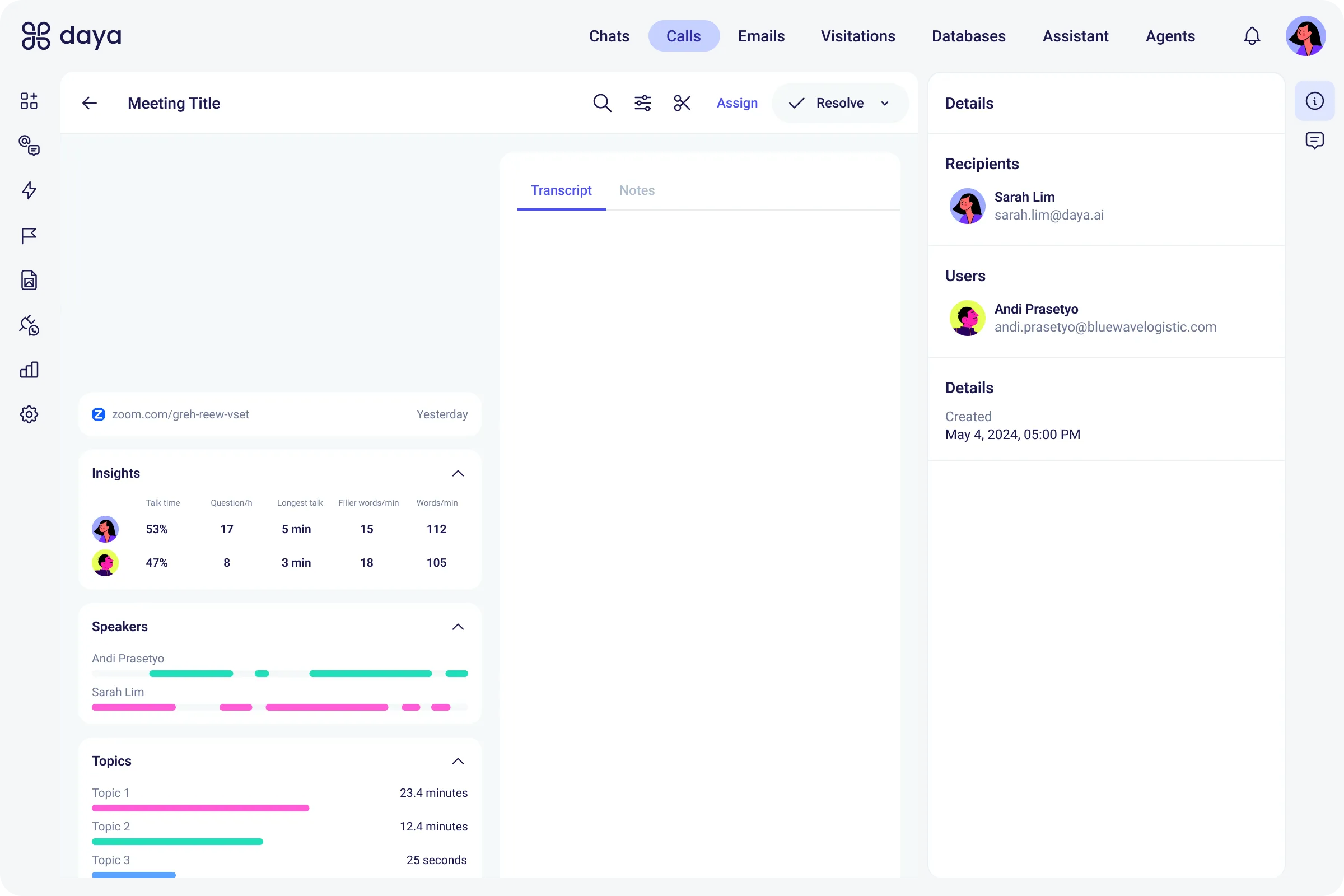Collapse the Insights section

pyautogui.click(x=458, y=473)
